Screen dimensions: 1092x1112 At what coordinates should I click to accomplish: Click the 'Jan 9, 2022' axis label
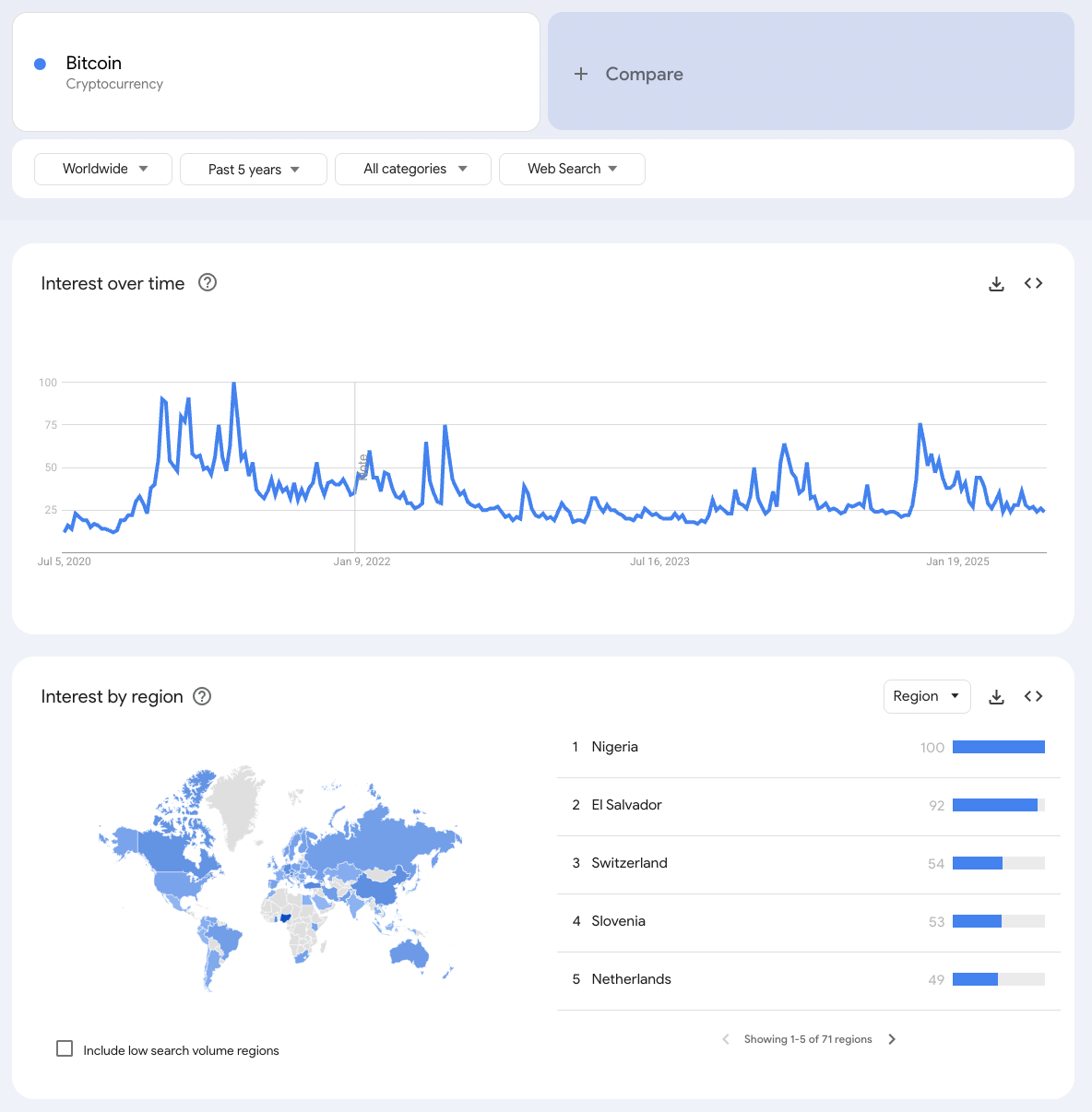click(362, 562)
